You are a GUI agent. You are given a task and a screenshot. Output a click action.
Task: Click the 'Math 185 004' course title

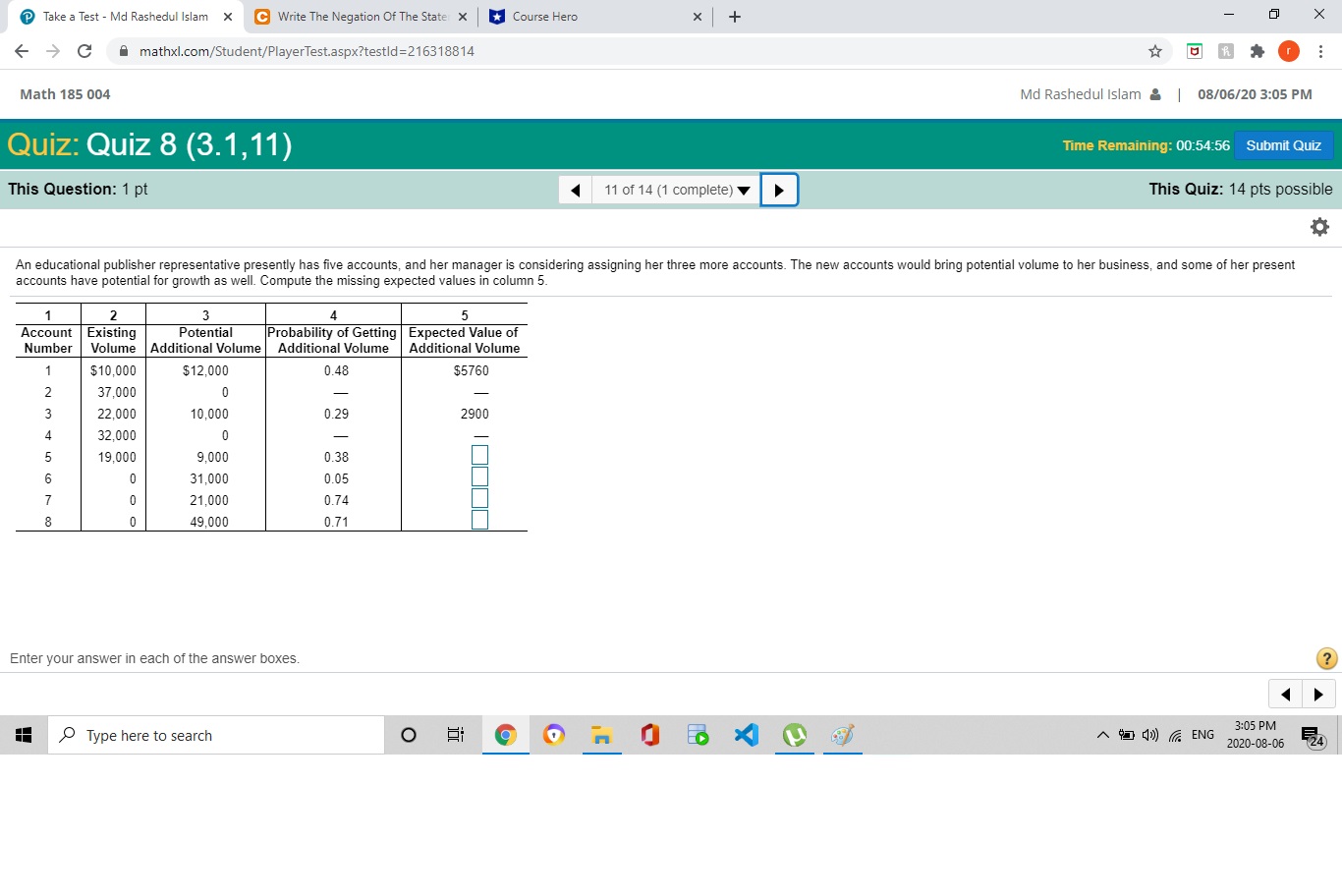tap(65, 94)
